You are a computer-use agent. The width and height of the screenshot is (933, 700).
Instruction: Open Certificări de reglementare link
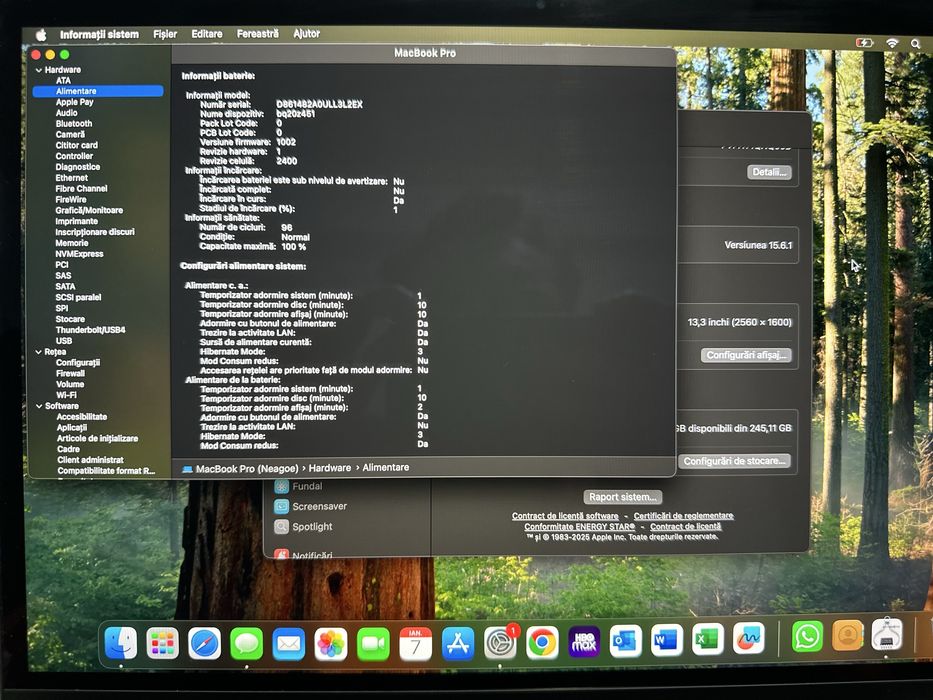point(683,515)
